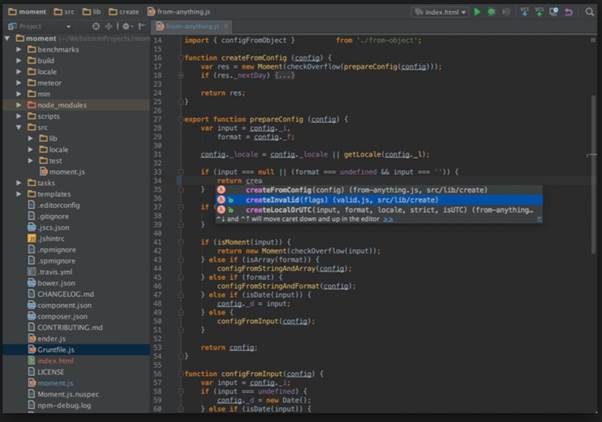
Task: Choose createLocalOrUTC completion suggestion
Action: (x=379, y=210)
